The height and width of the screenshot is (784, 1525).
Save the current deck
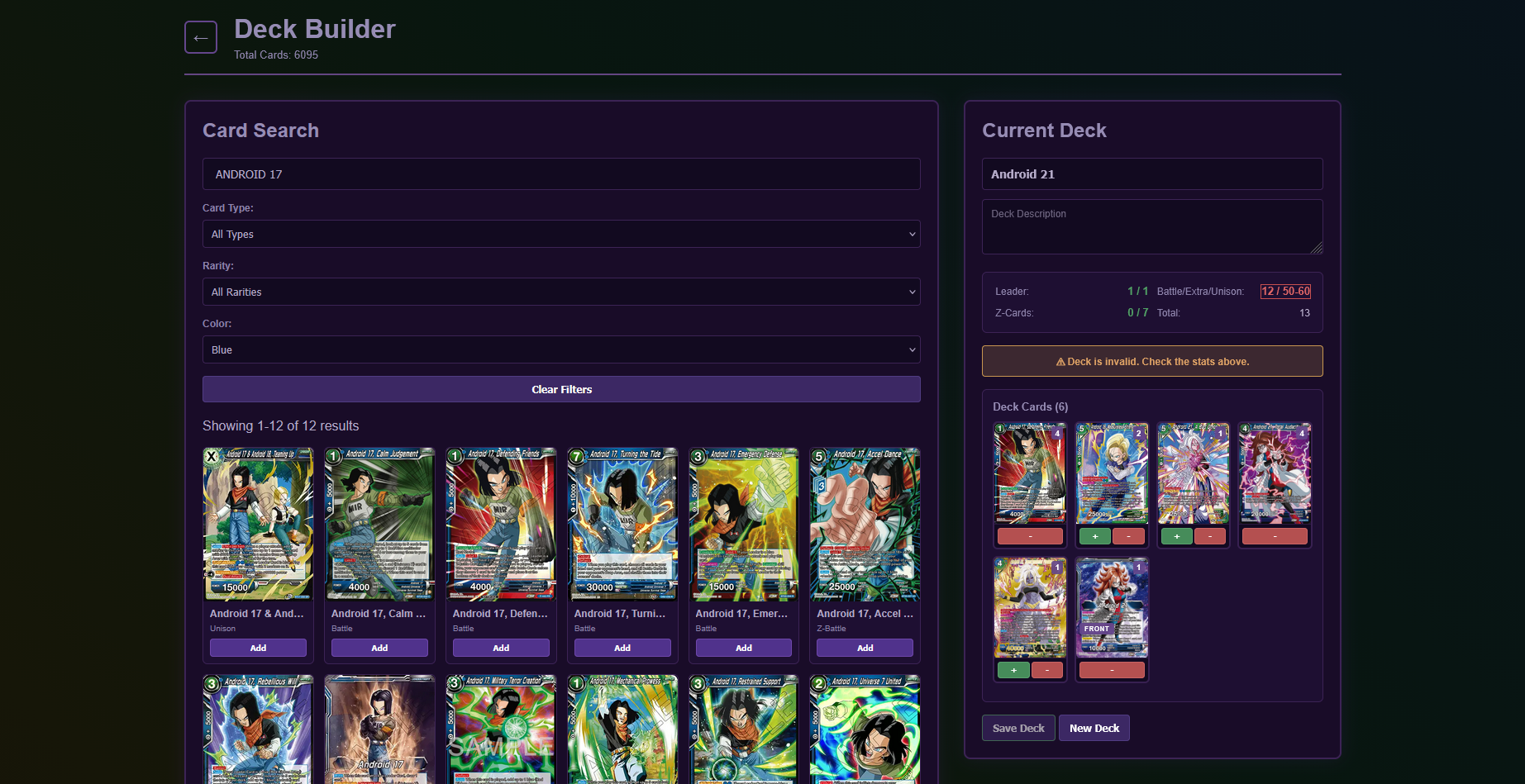(1017, 728)
